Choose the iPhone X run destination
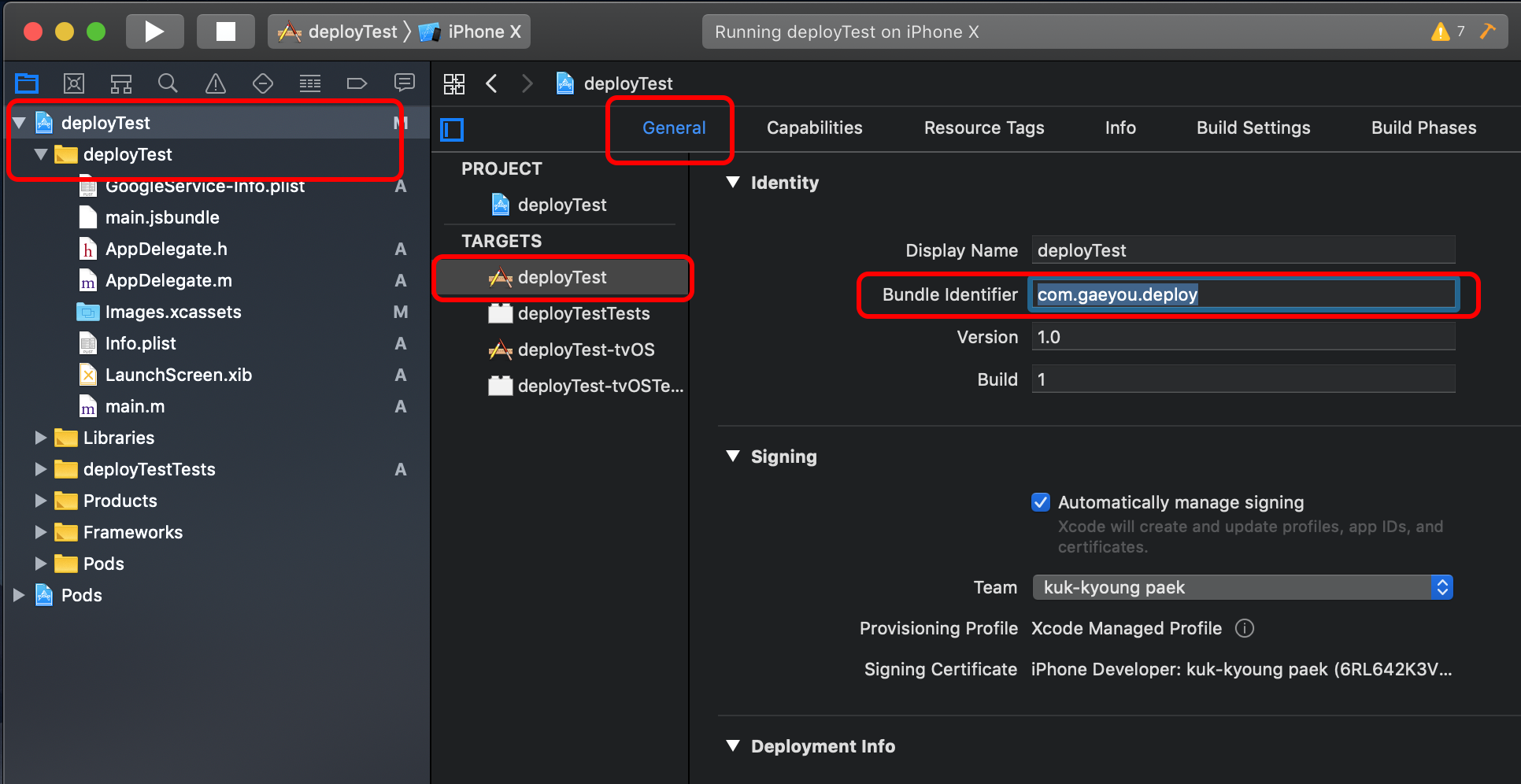This screenshot has width=1521, height=784. [x=472, y=31]
